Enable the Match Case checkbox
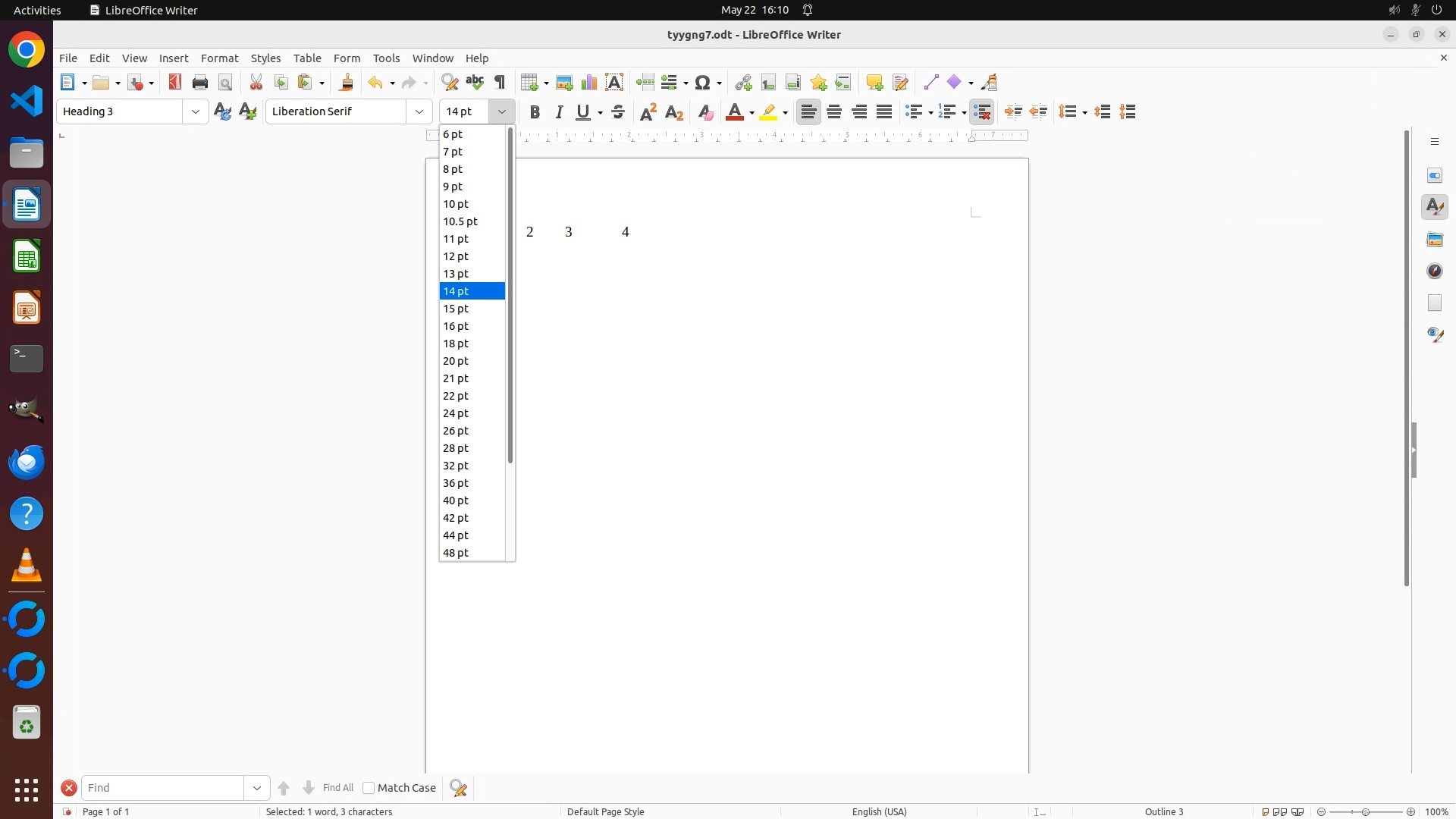Screen dimensions: 1456x819 [369, 788]
